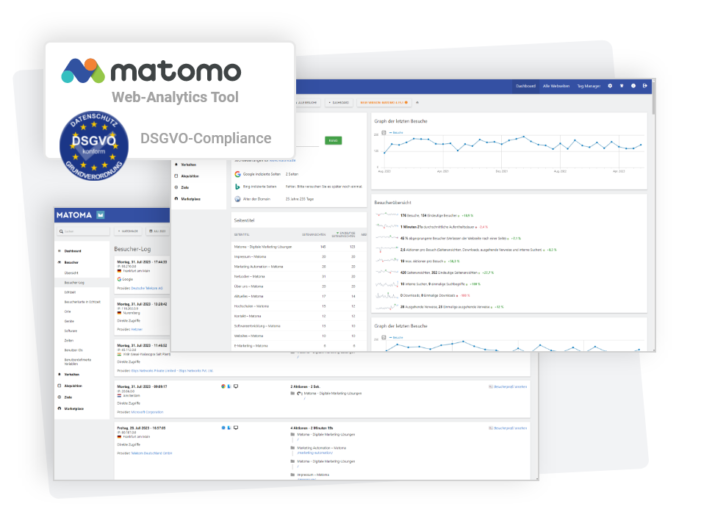The height and width of the screenshot is (523, 701).
Task: Expand Verhalten in the Dashboard window sidebar
Action: [x=188, y=164]
